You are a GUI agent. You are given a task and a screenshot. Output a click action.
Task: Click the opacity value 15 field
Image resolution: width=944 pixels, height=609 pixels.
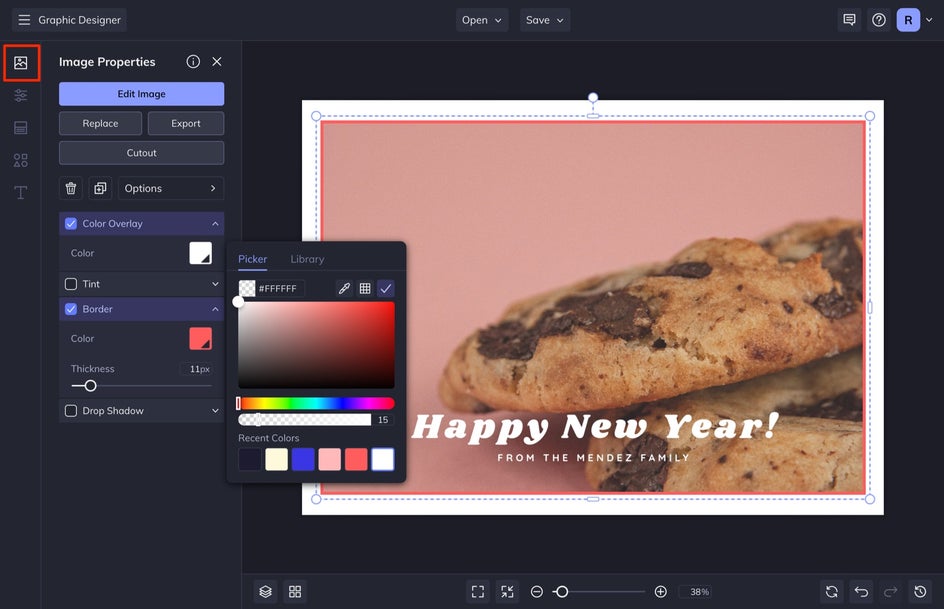pyautogui.click(x=384, y=419)
